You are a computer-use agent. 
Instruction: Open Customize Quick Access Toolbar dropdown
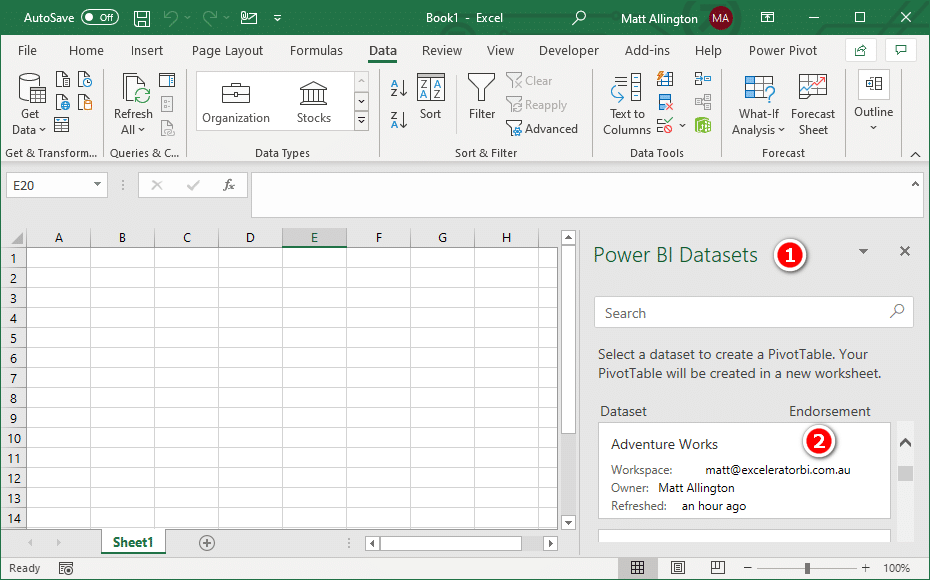[x=277, y=18]
